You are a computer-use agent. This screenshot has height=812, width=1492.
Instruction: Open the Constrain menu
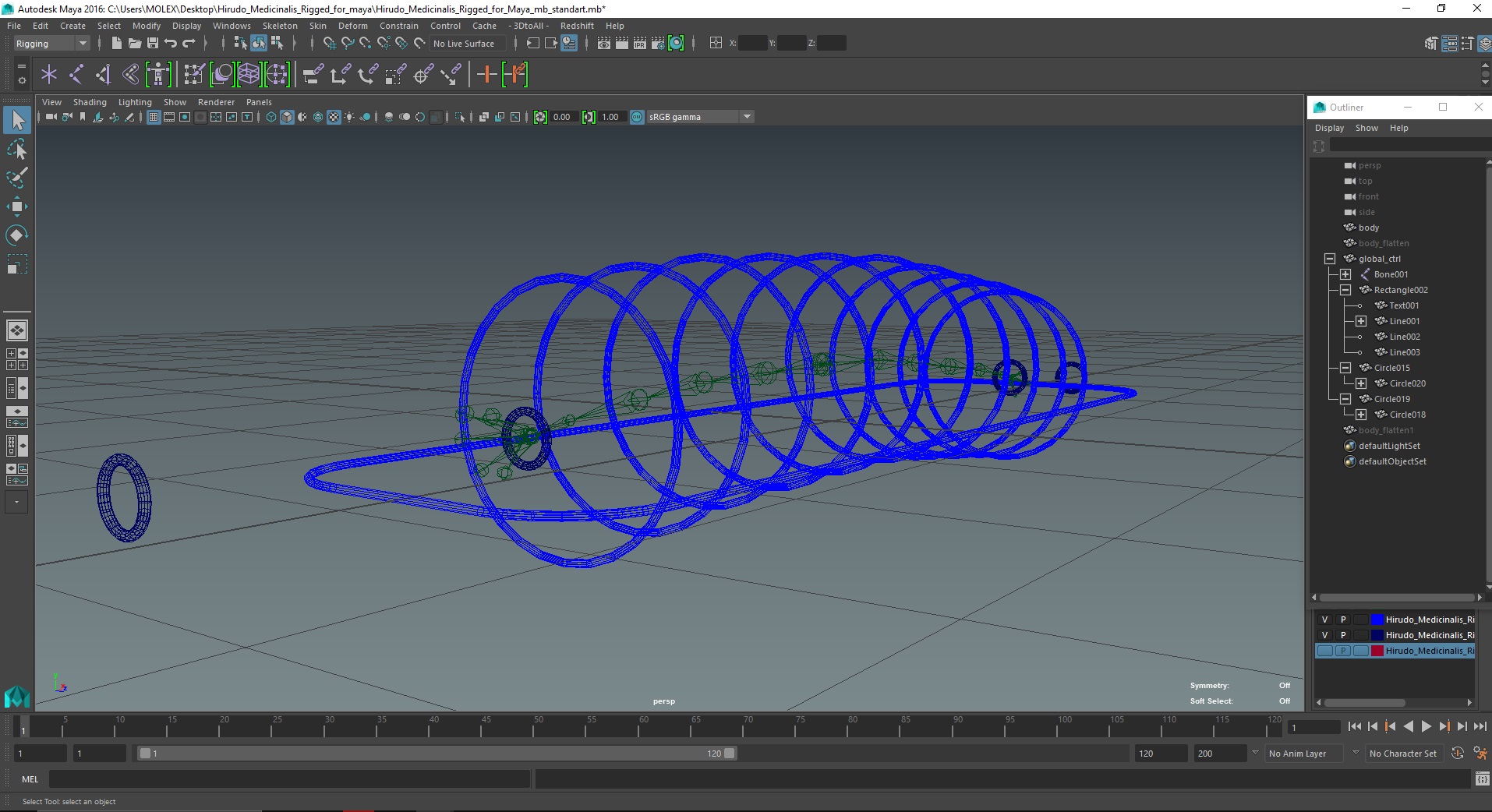(x=399, y=26)
